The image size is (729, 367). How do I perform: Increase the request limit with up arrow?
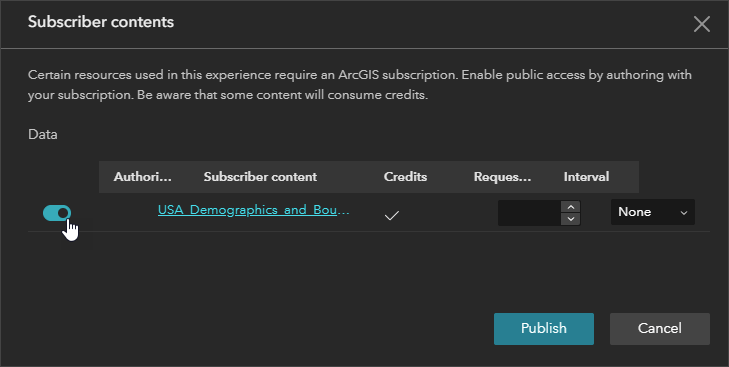coord(570,207)
